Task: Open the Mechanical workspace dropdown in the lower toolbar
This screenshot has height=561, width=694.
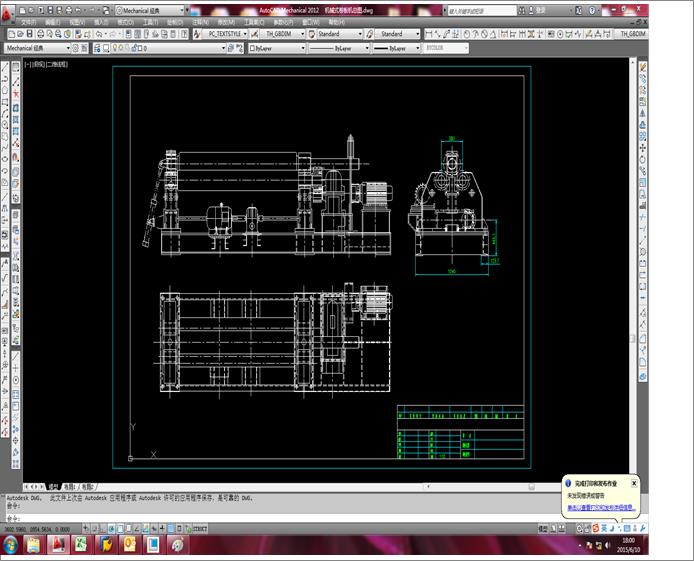Action: coord(38,48)
